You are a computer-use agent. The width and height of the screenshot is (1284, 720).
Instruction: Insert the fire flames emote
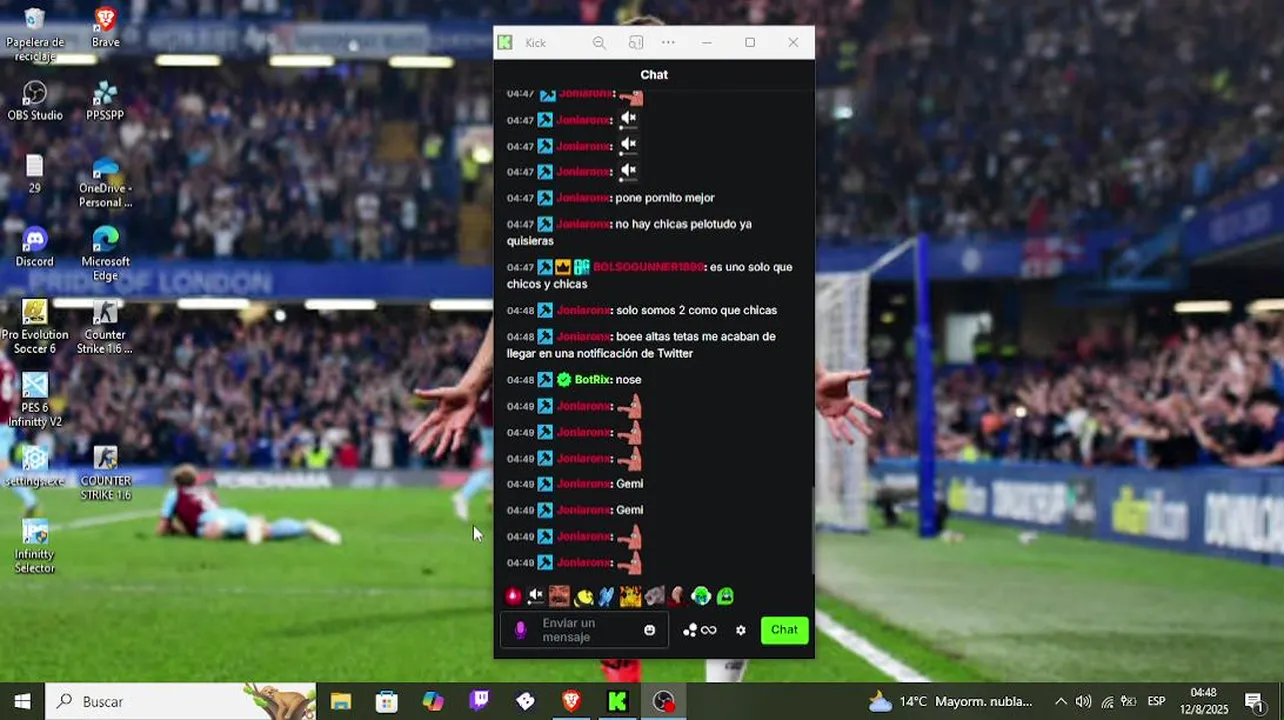click(630, 596)
